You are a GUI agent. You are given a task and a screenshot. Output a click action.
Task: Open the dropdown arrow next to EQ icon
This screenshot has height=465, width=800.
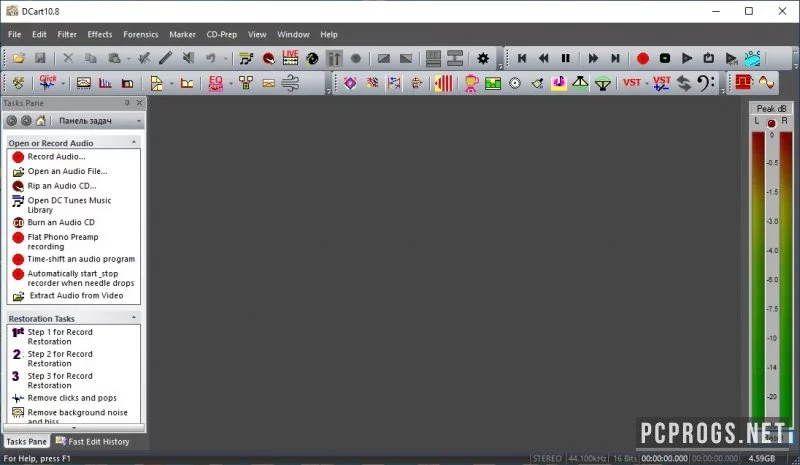(x=231, y=83)
